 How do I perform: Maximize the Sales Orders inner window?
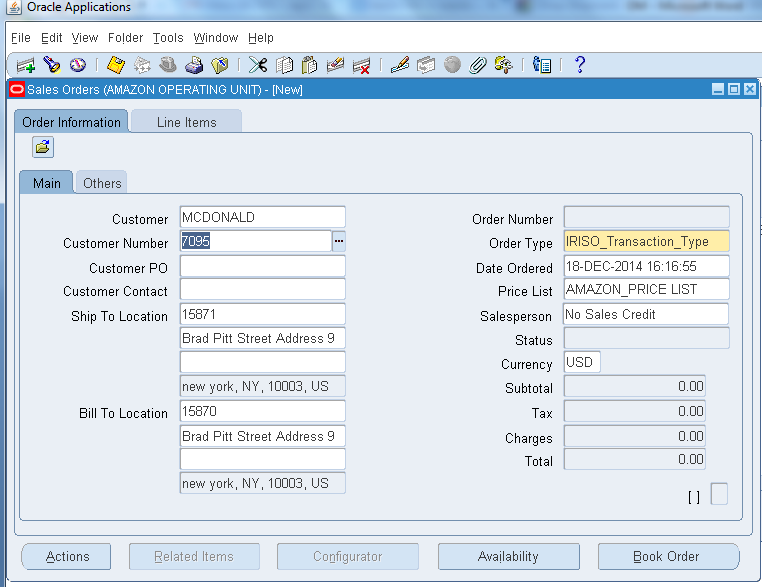(734, 89)
